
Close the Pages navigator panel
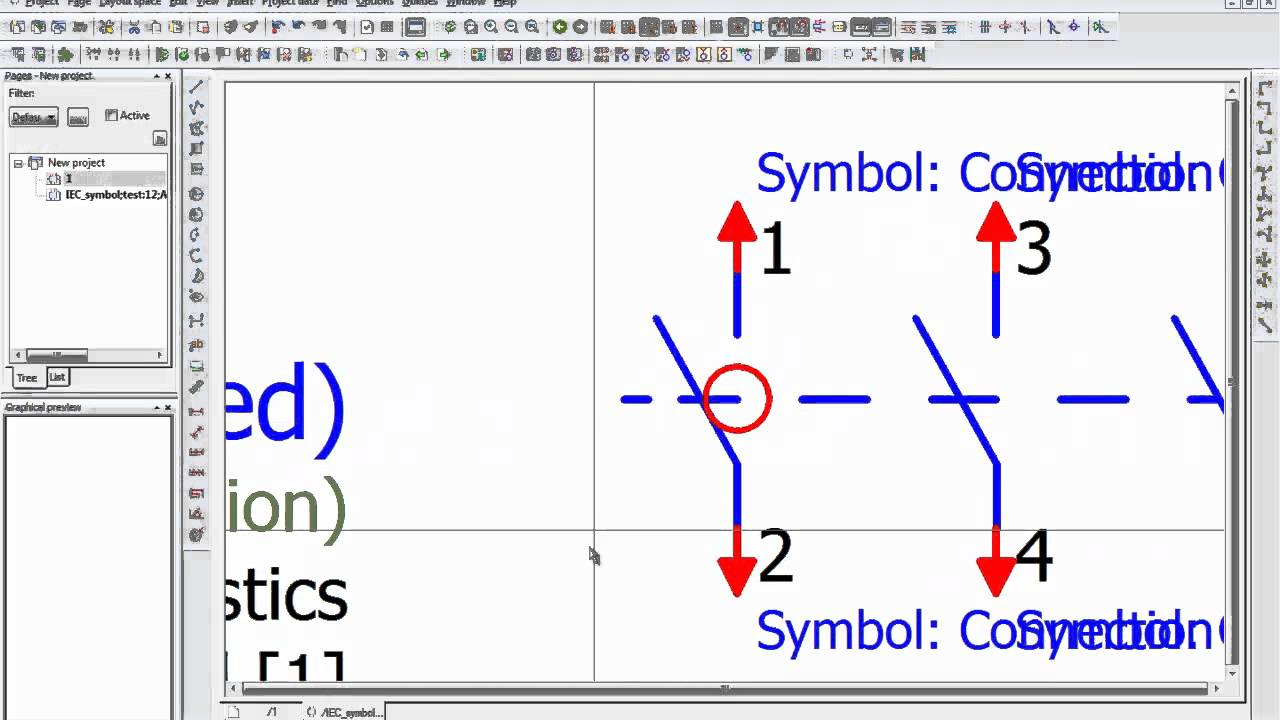[168, 76]
